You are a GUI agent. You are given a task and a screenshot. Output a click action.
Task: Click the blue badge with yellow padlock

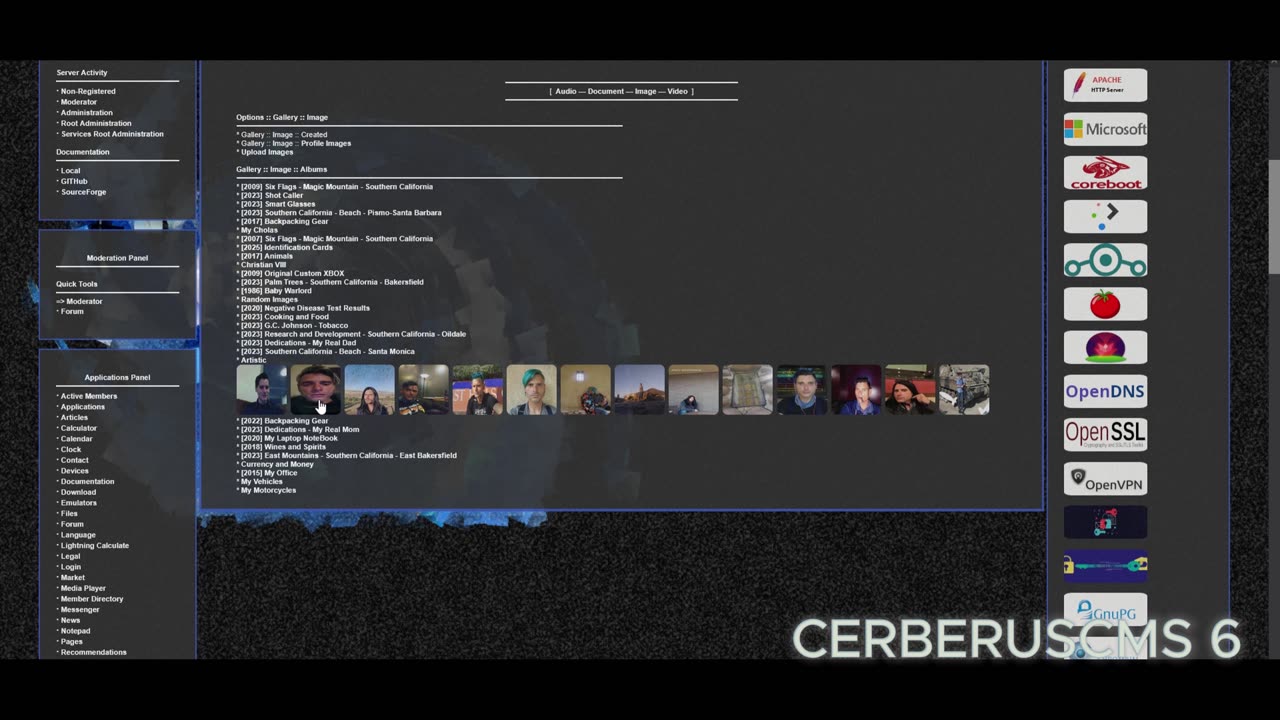1105,566
